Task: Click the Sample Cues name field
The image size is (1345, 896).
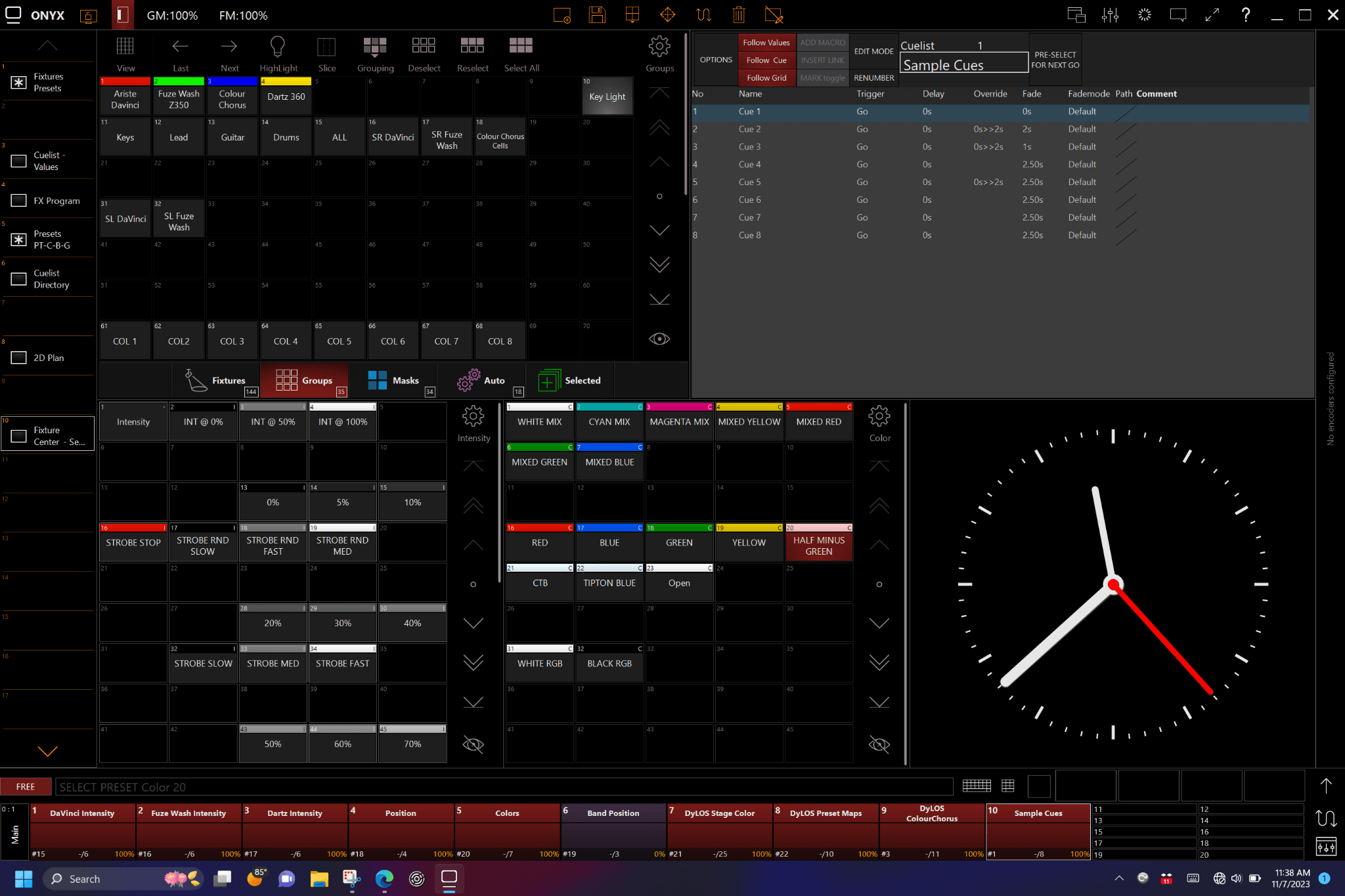Action: [963, 64]
